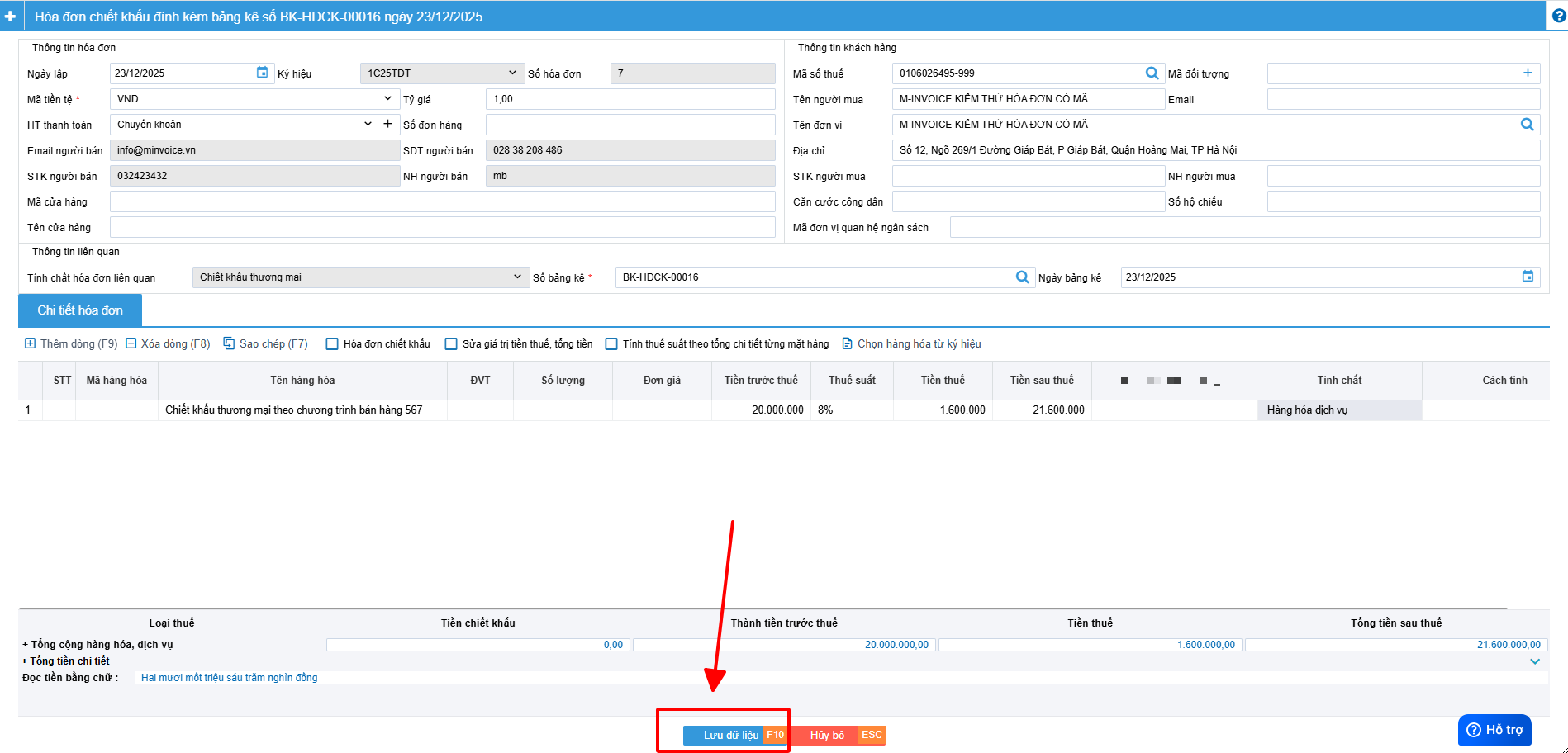Toggle Tính thuế suất theo tổng chi tiết
This screenshot has height=753, width=1568.
(611, 344)
